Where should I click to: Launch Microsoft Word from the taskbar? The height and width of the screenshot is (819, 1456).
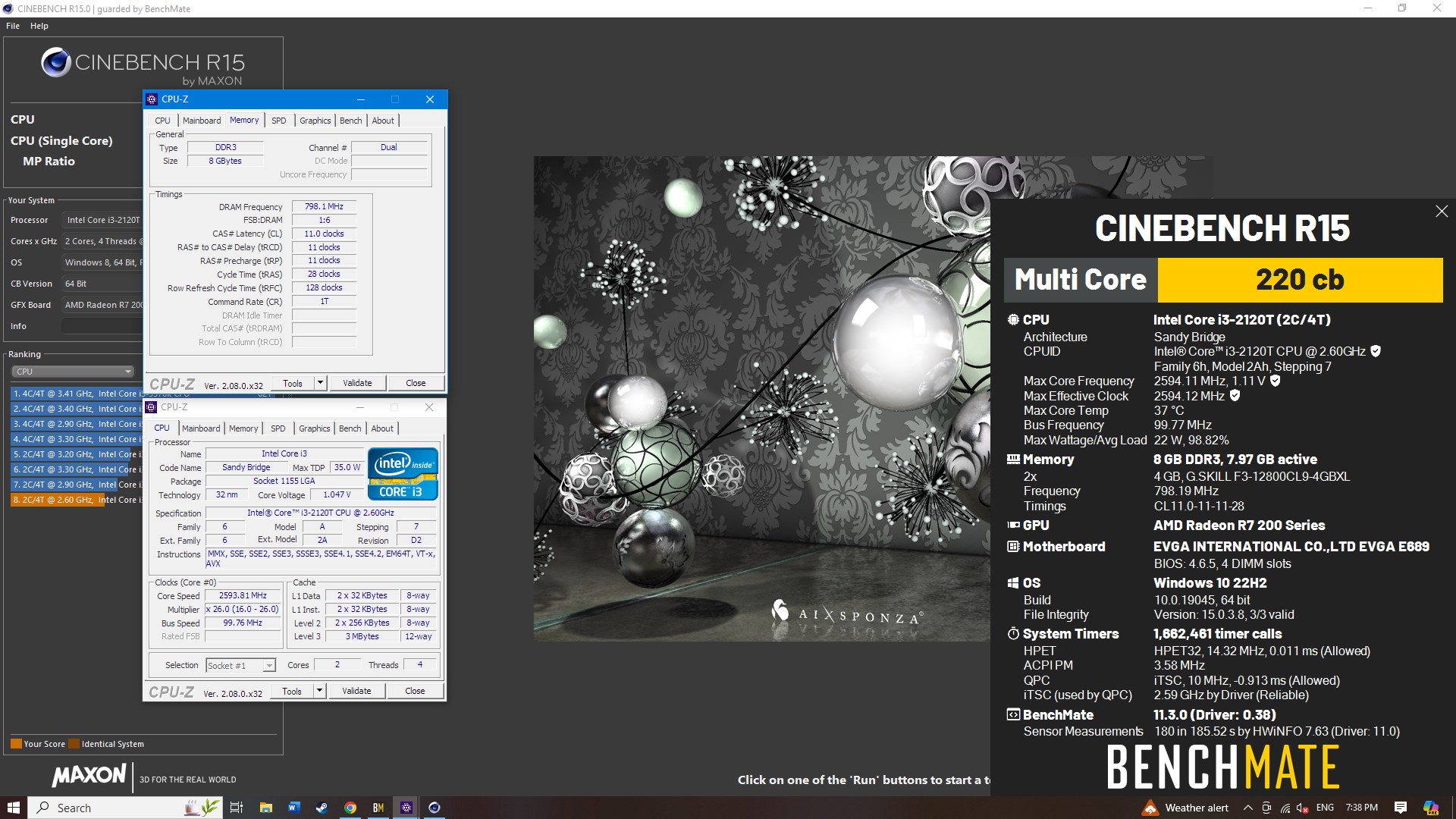tap(293, 808)
